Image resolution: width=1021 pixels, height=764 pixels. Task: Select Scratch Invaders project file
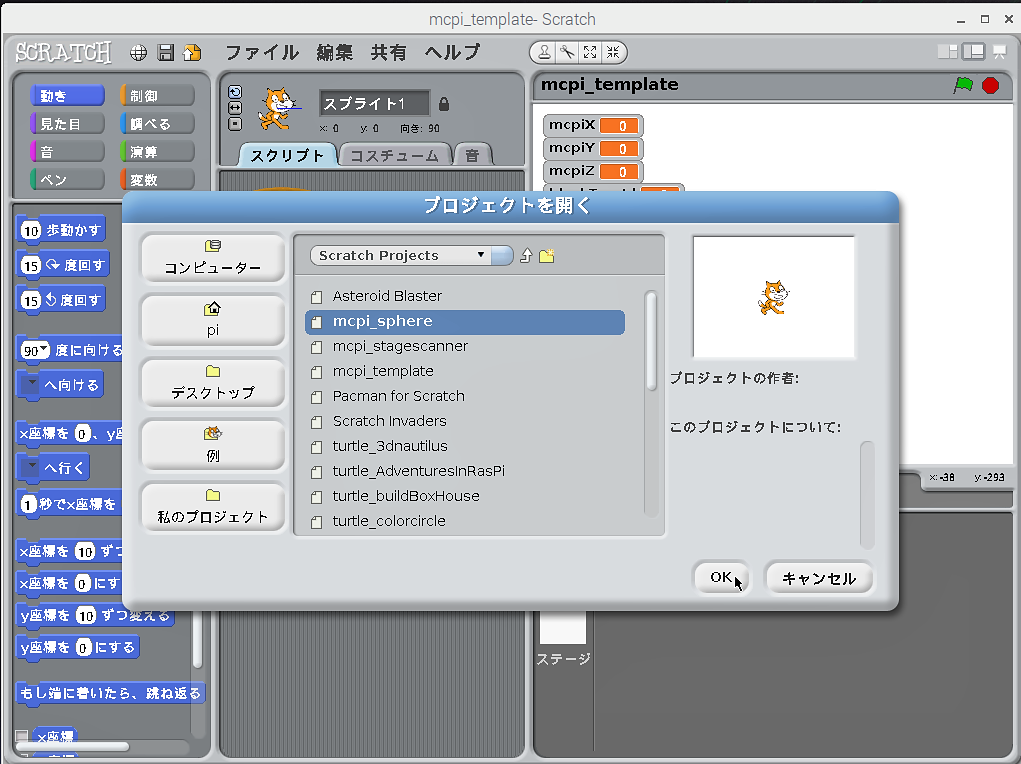pyautogui.click(x=465, y=421)
